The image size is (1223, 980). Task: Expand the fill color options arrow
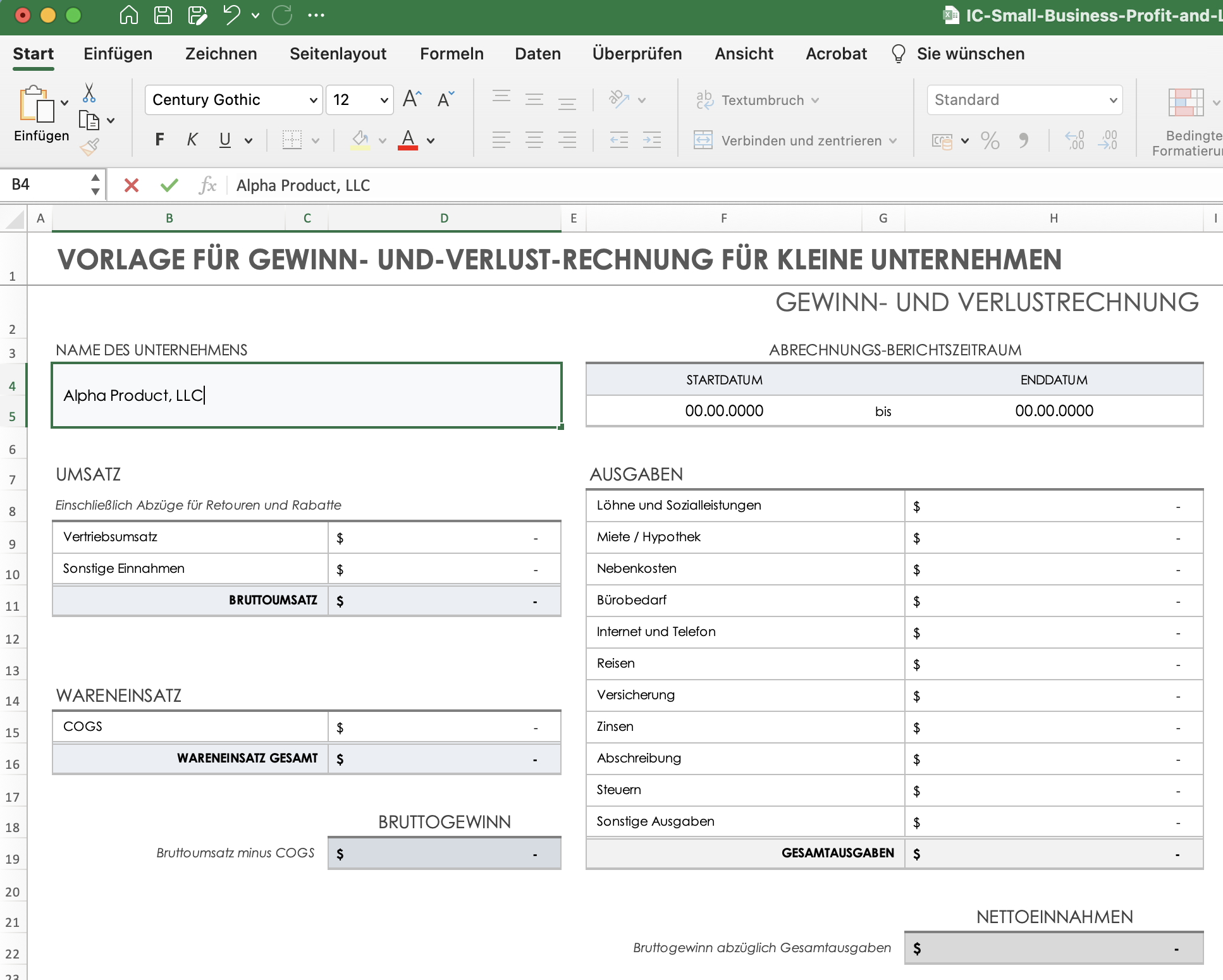[383, 140]
